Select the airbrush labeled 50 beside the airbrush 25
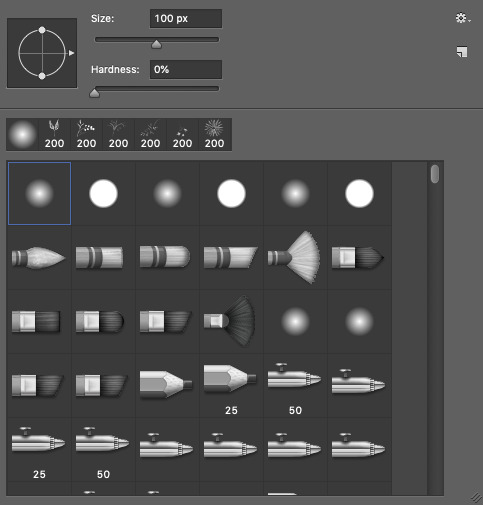Screen dimensions: 483x505 click(103, 449)
